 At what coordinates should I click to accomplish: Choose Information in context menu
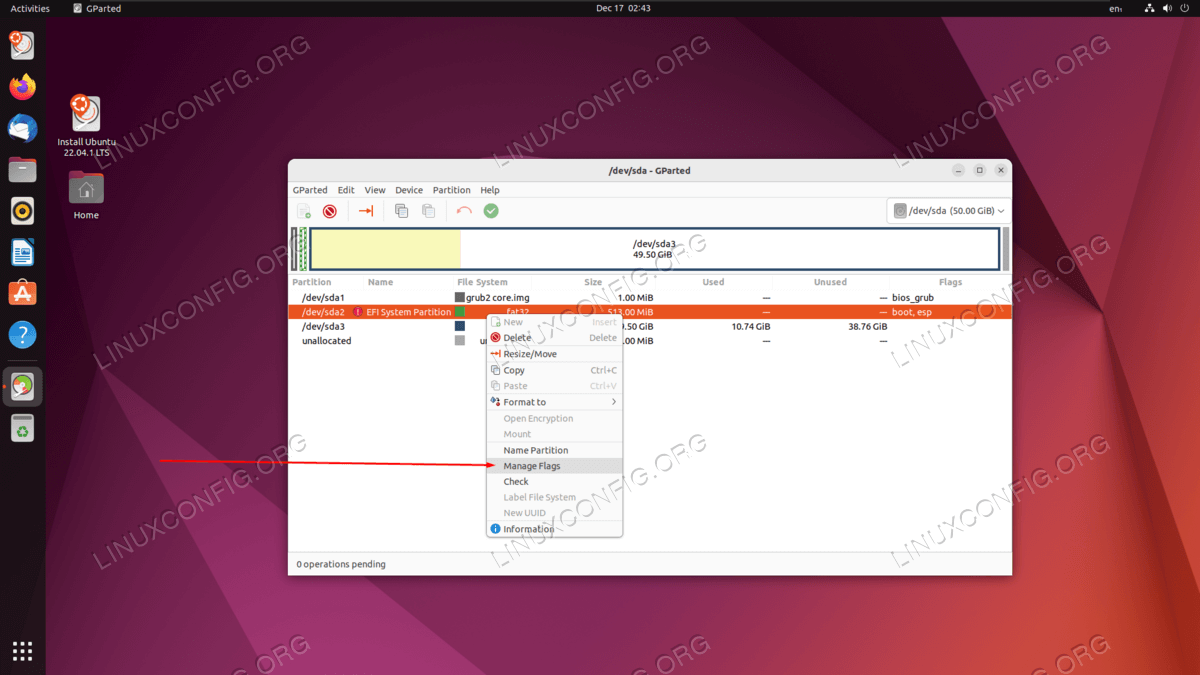pos(554,529)
